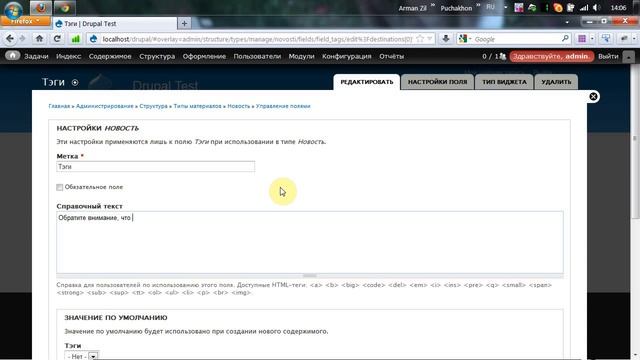Toggle the admin toolbar drawer arrow
The height and width of the screenshot is (360, 640).
(x=629, y=57)
